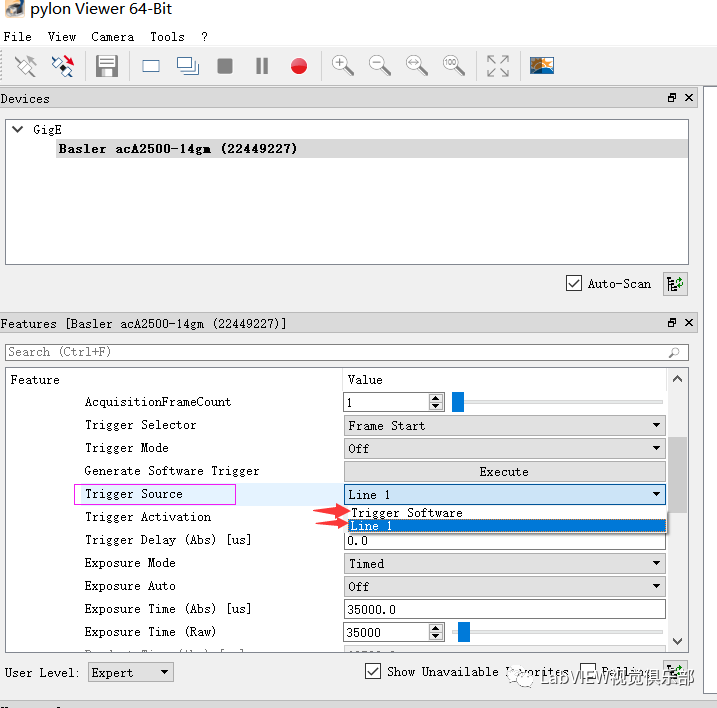Click the Trigger Activation feature label

click(x=148, y=517)
